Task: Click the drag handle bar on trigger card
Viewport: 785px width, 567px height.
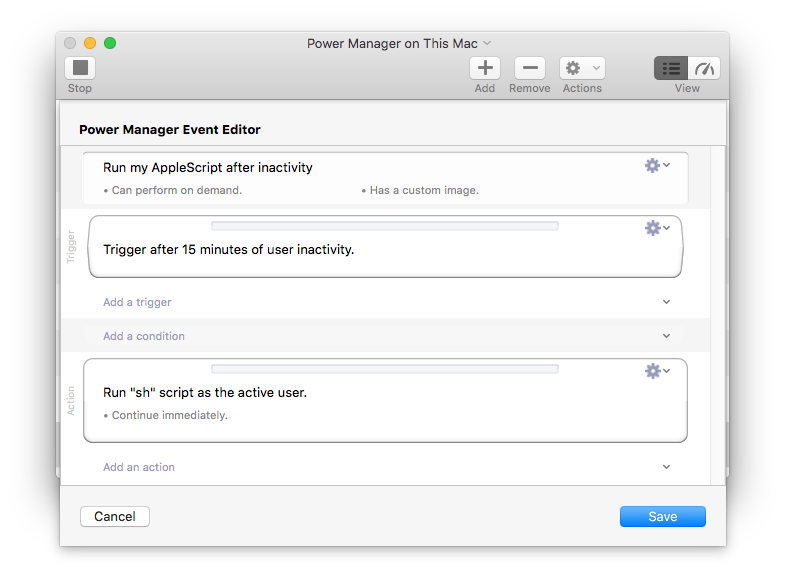Action: click(x=384, y=226)
